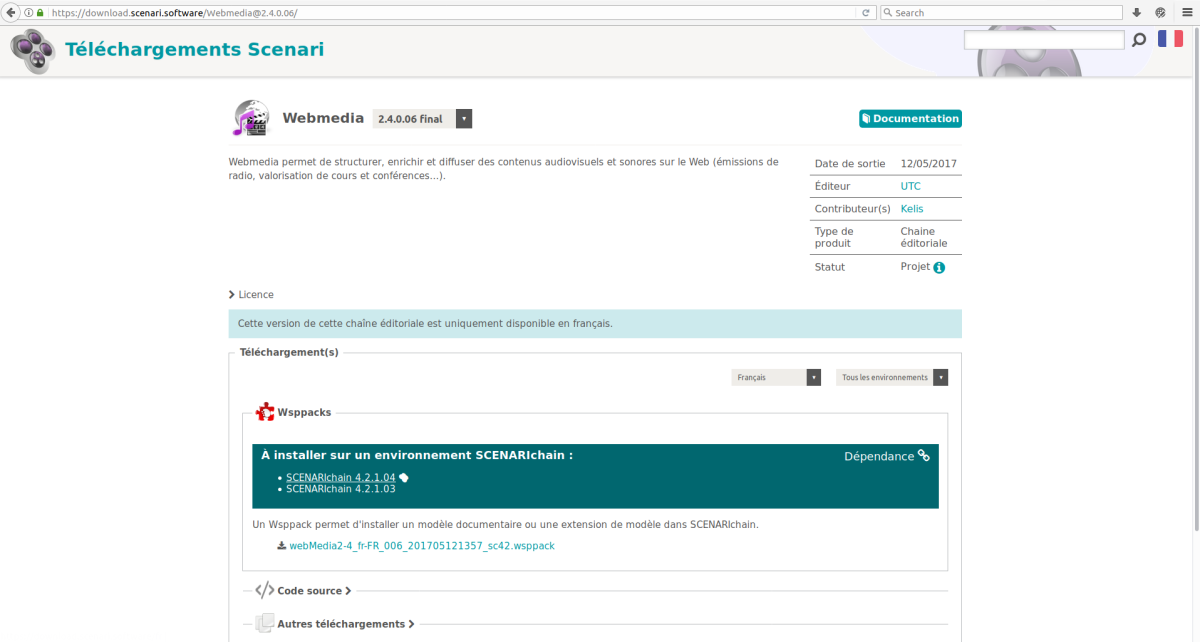The height and width of the screenshot is (642, 1200).
Task: Open the Documentation button
Action: (x=910, y=119)
